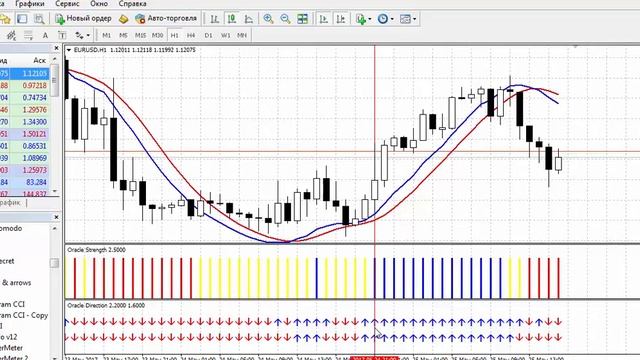
Task: Select the row with ask 0.97218
Action: tap(24, 85)
